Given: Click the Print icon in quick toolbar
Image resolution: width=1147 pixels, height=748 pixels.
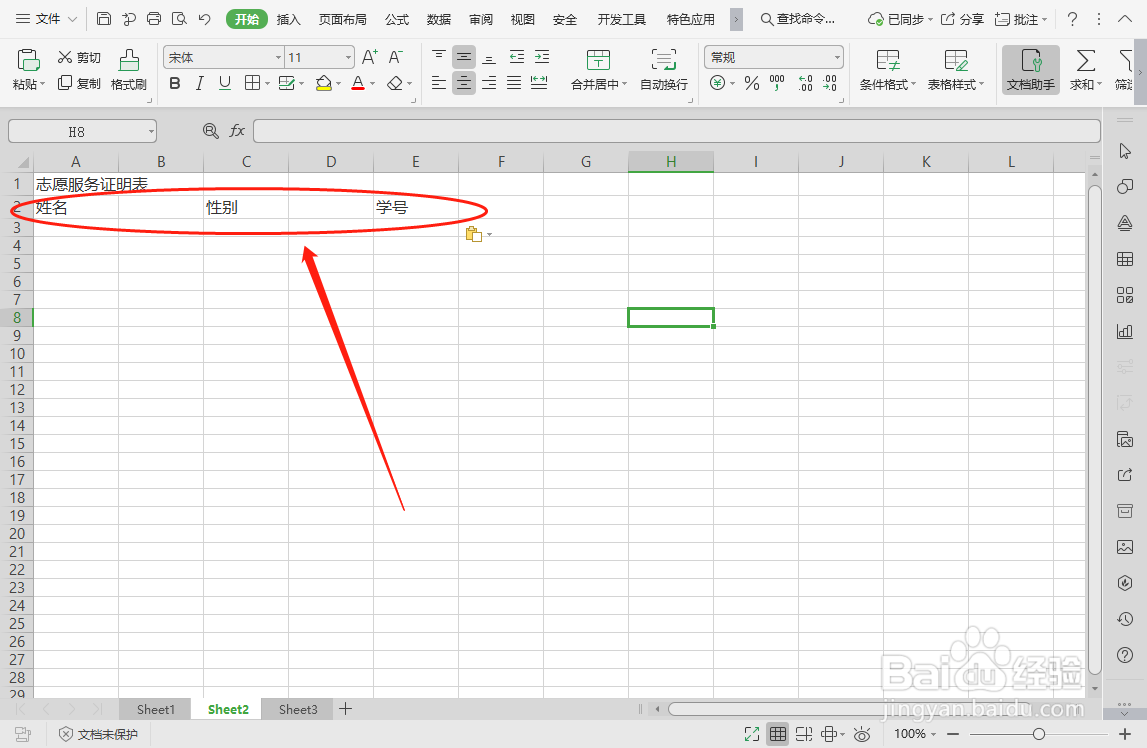Looking at the screenshot, I should pyautogui.click(x=154, y=19).
